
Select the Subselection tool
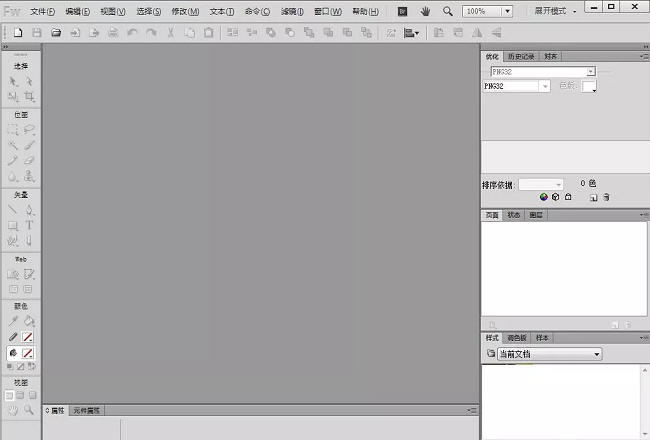click(29, 81)
